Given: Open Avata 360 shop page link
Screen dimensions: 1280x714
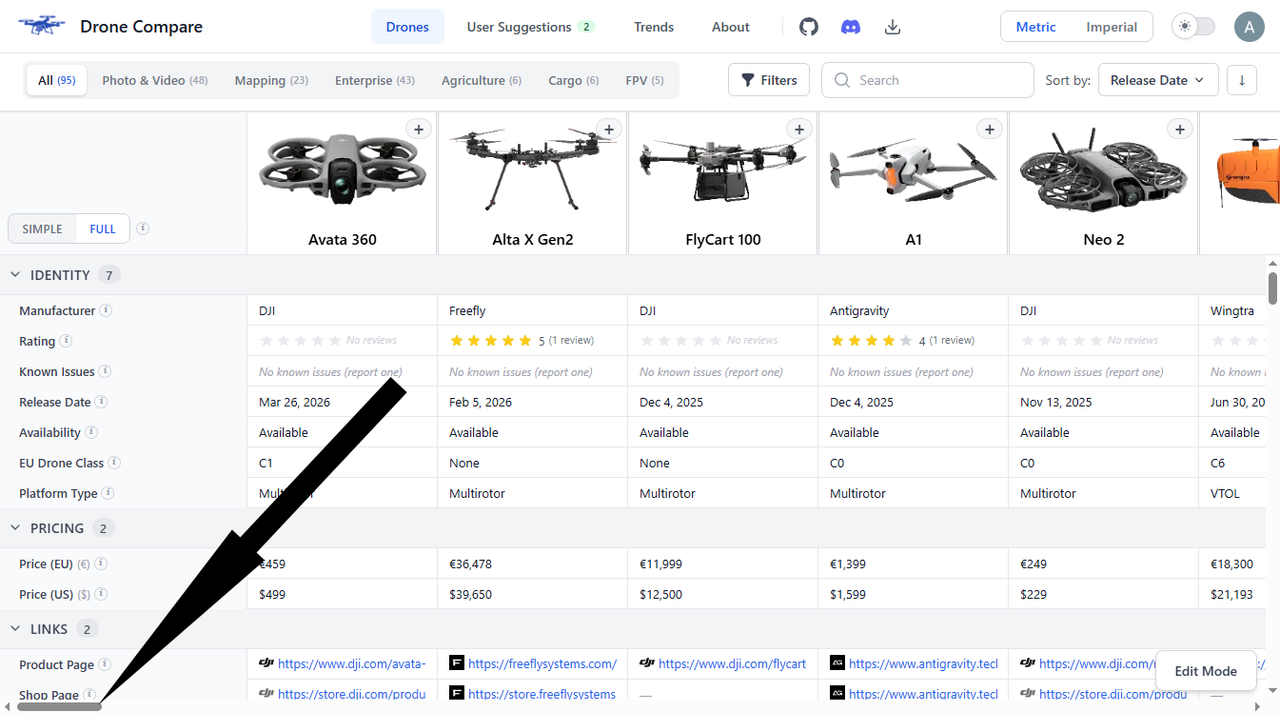Looking at the screenshot, I should click(x=352, y=694).
